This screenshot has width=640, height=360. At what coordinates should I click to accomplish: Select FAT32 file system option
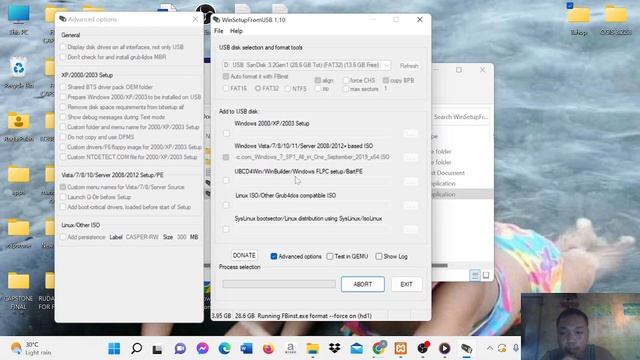pos(258,88)
